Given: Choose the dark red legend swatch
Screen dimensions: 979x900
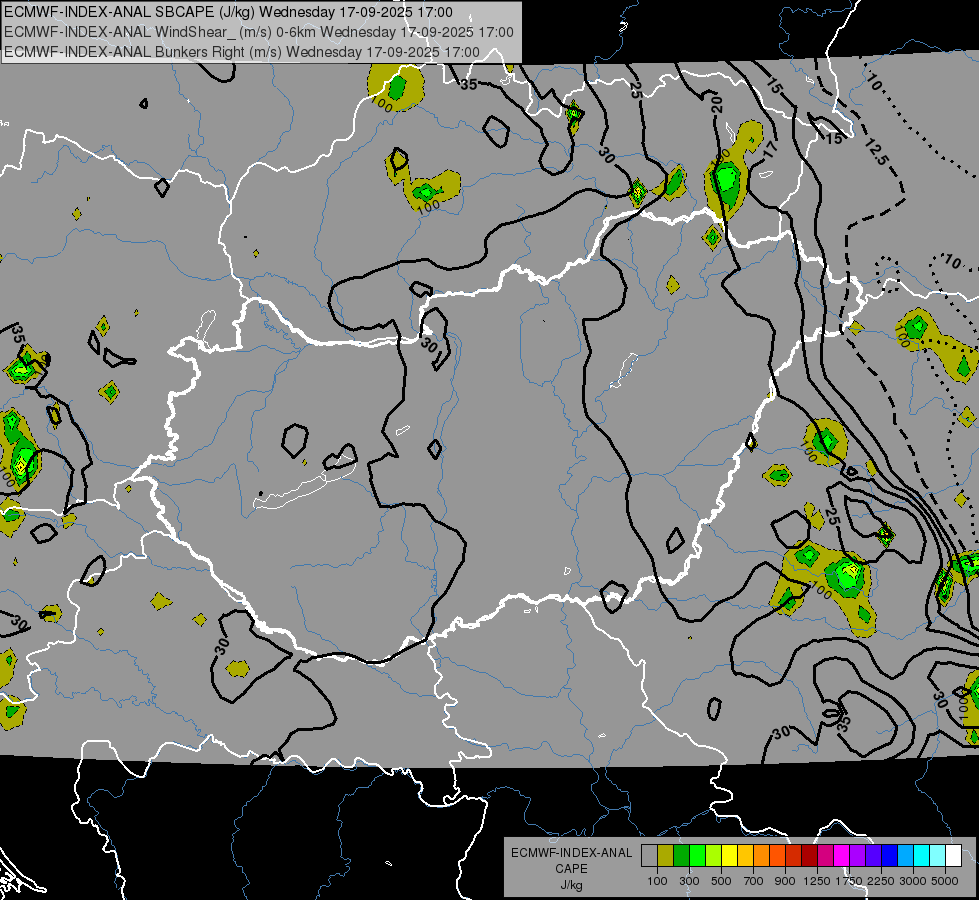Looking at the screenshot, I should point(809,855).
